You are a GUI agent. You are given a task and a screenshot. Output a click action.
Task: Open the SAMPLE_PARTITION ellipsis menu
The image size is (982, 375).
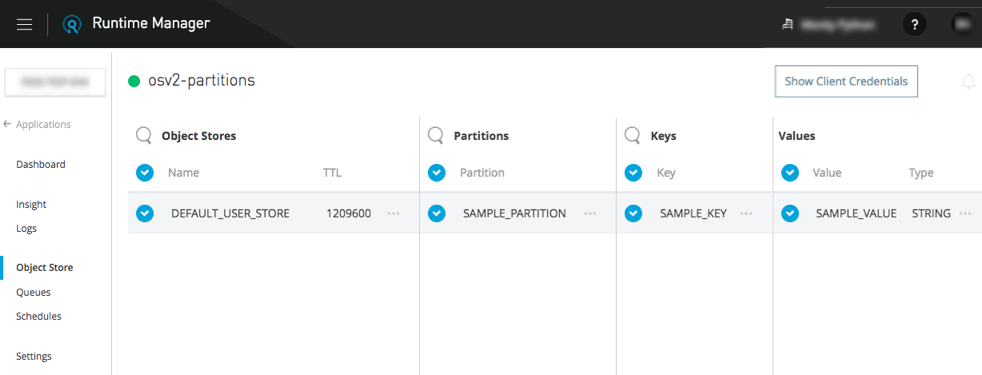click(x=590, y=213)
